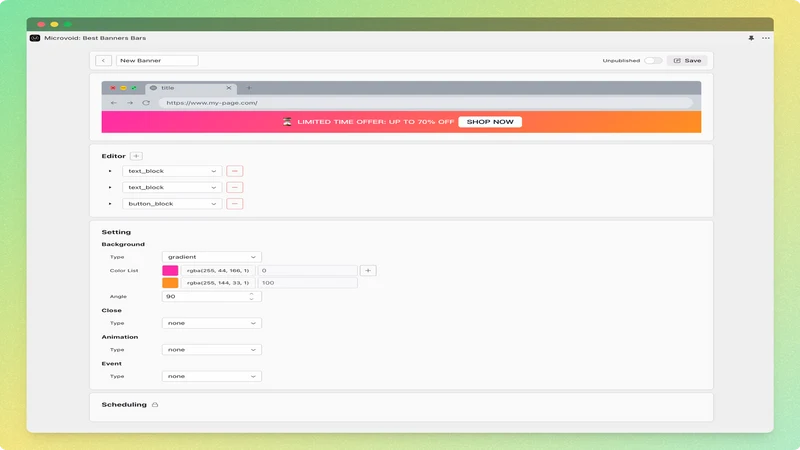Open the second text_block dropdown

click(x=172, y=188)
